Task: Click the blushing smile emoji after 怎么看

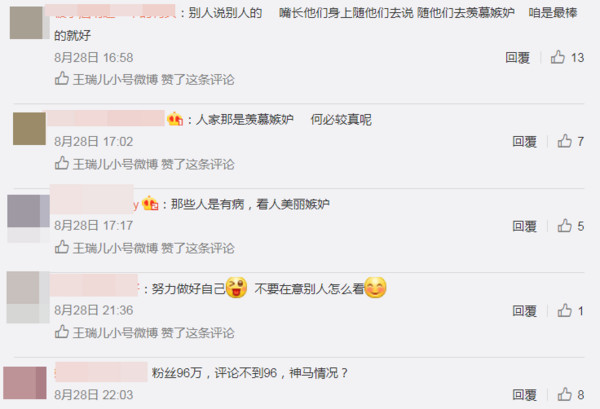Action: point(375,287)
